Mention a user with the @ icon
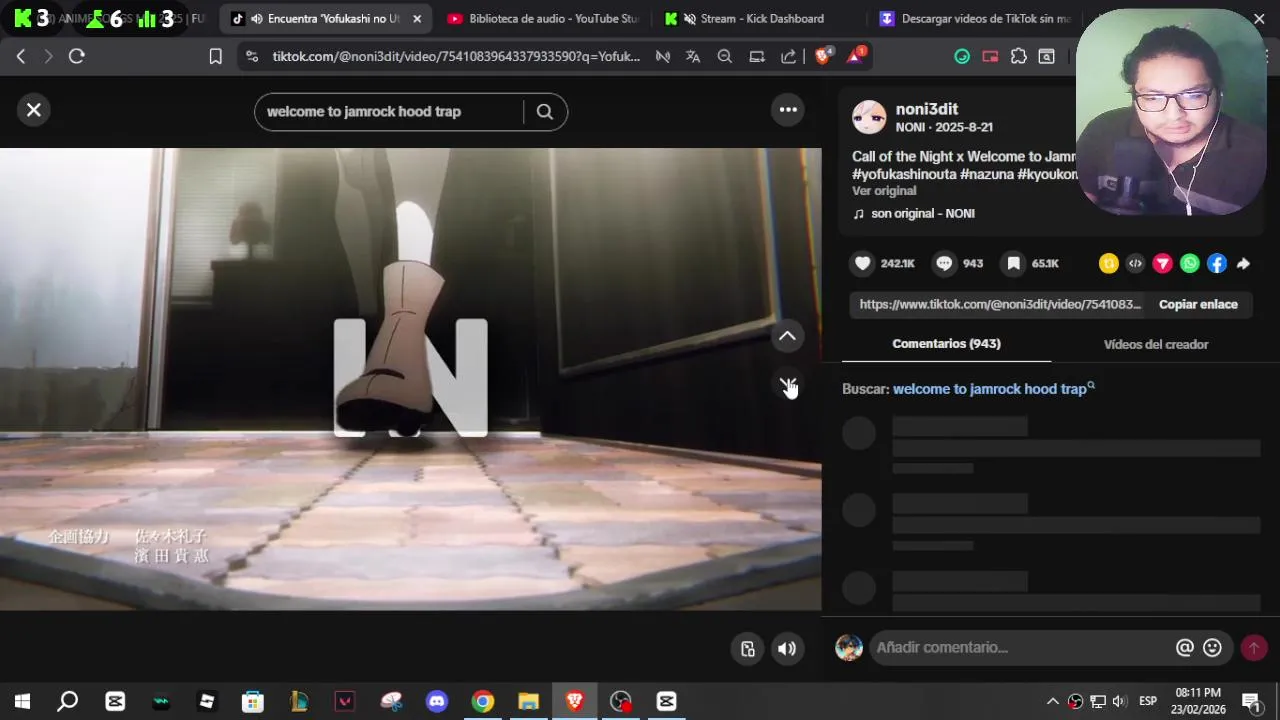This screenshot has height=720, width=1280. (1185, 648)
